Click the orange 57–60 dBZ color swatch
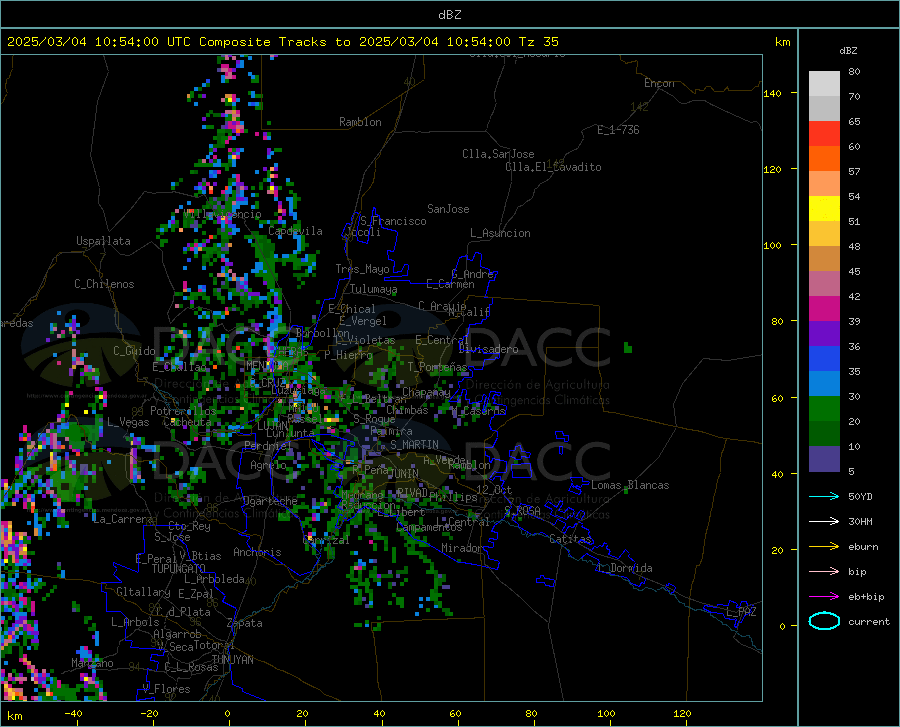Image resolution: width=900 pixels, height=727 pixels. coord(824,159)
